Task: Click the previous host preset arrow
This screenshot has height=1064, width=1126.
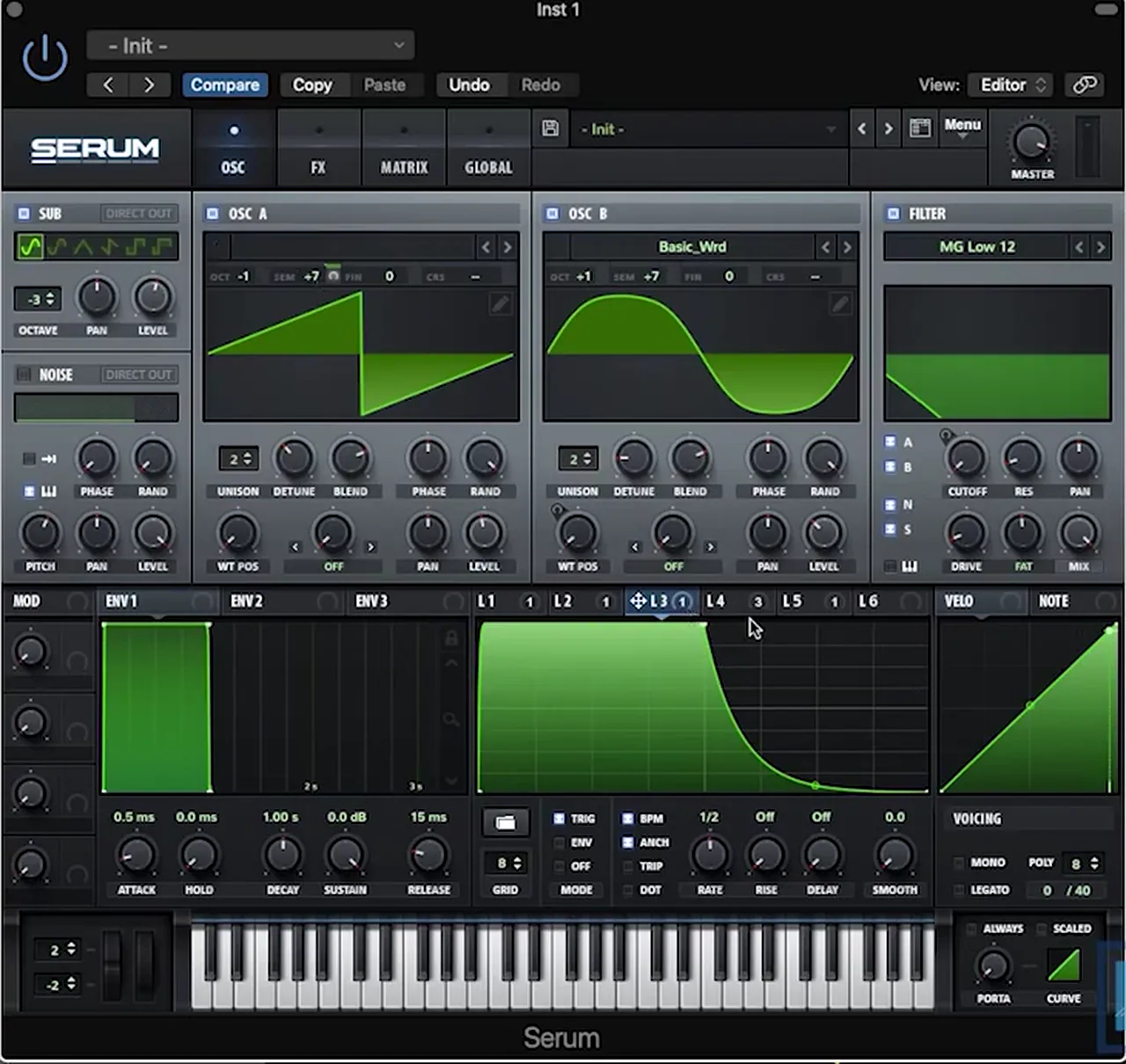Action: pyautogui.click(x=108, y=84)
